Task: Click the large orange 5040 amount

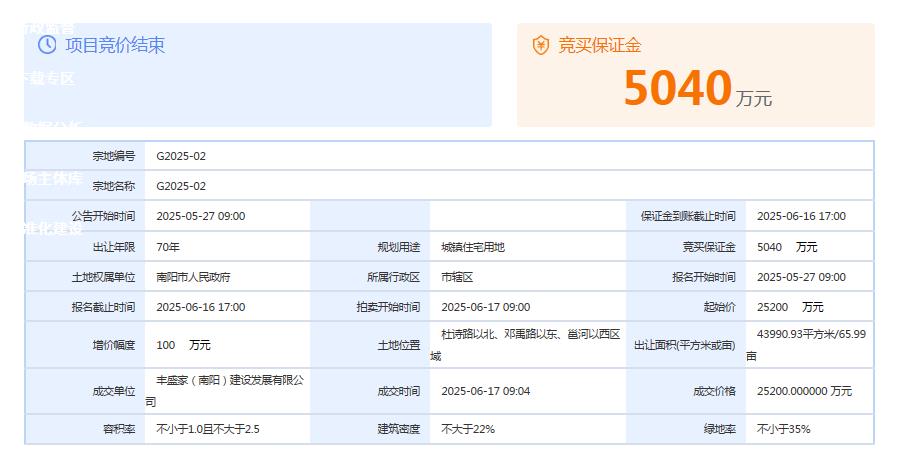Action: pyautogui.click(x=677, y=88)
